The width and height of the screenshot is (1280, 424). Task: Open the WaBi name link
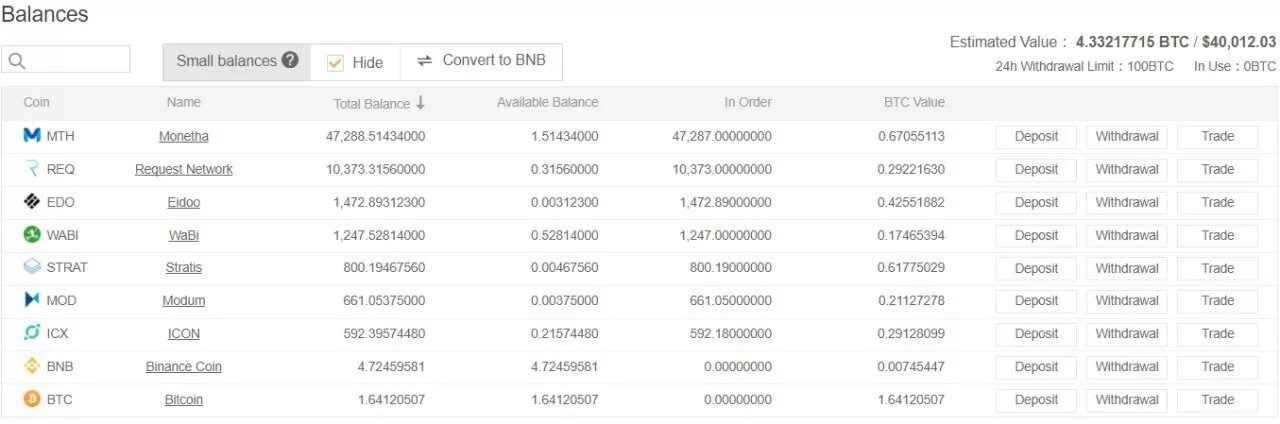(x=184, y=235)
